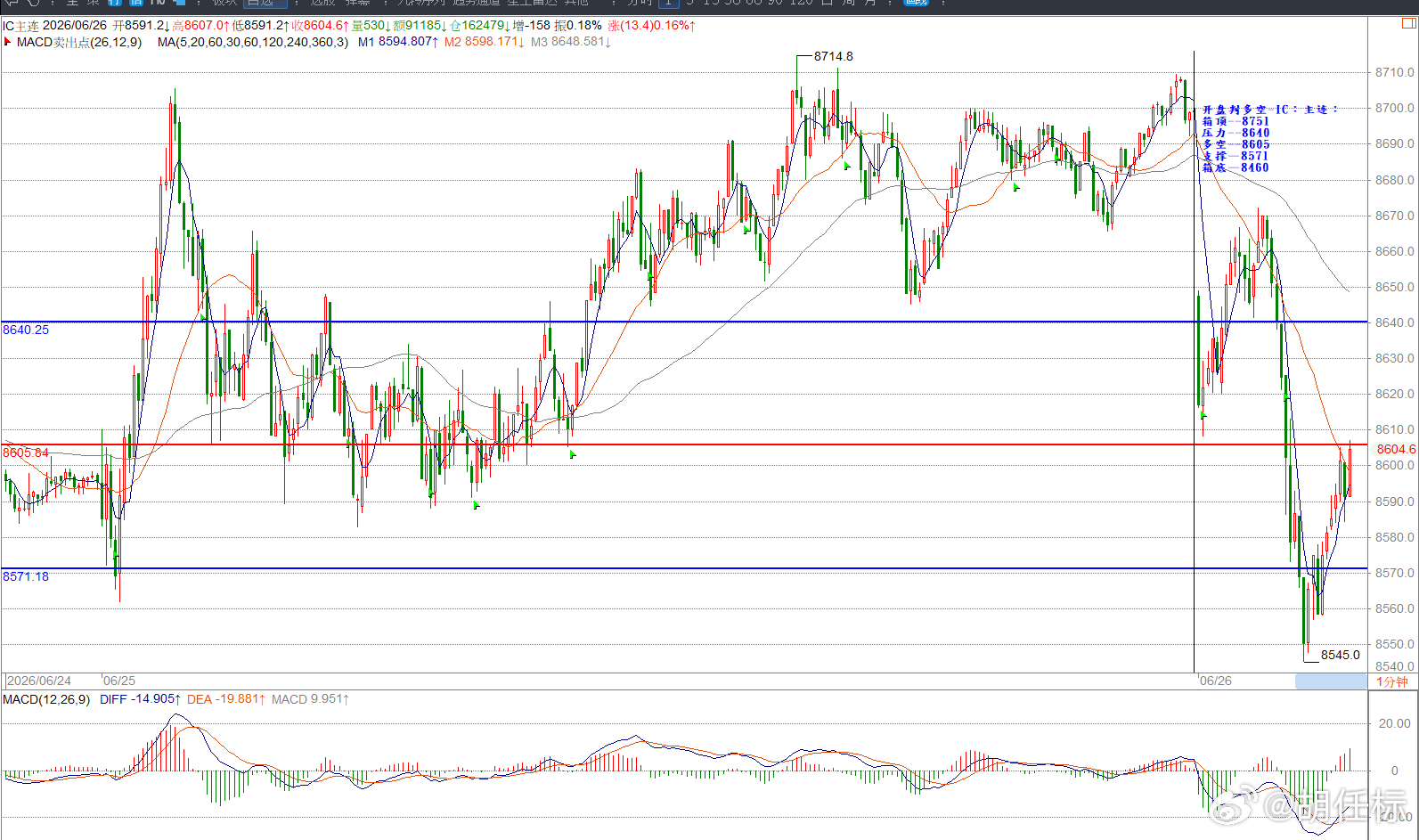Screen dimensions: 1419x840
Task: Click the 2026/06/24 date on time axis
Action: click(38, 681)
